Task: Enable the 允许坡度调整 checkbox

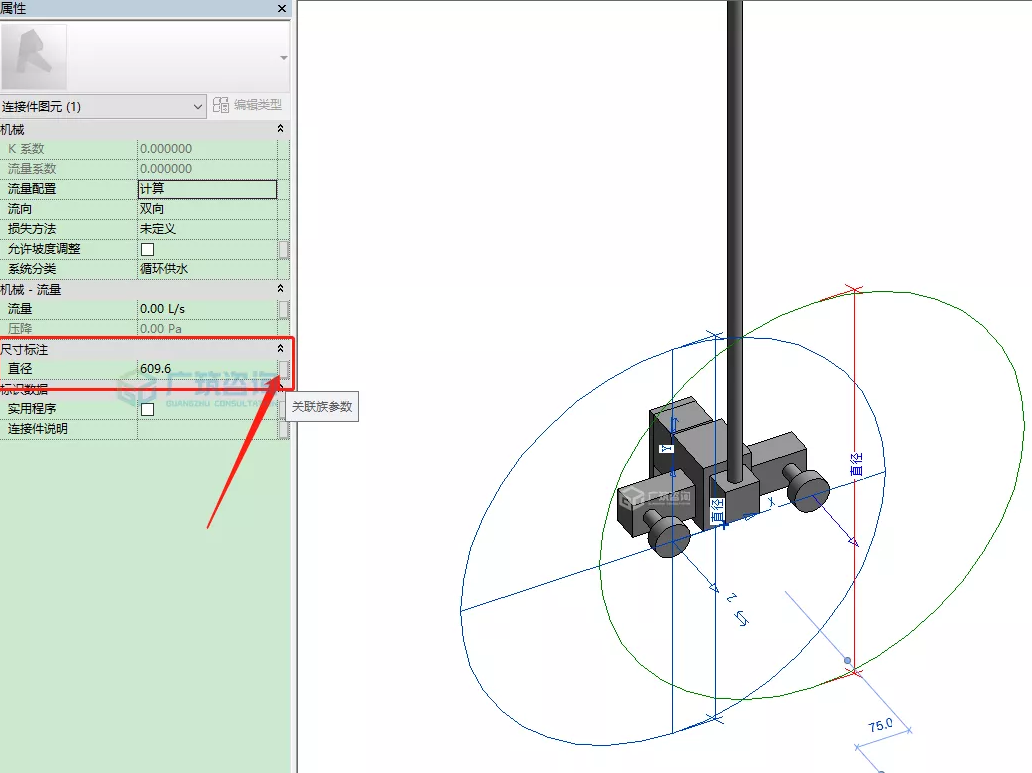Action: coord(147,249)
